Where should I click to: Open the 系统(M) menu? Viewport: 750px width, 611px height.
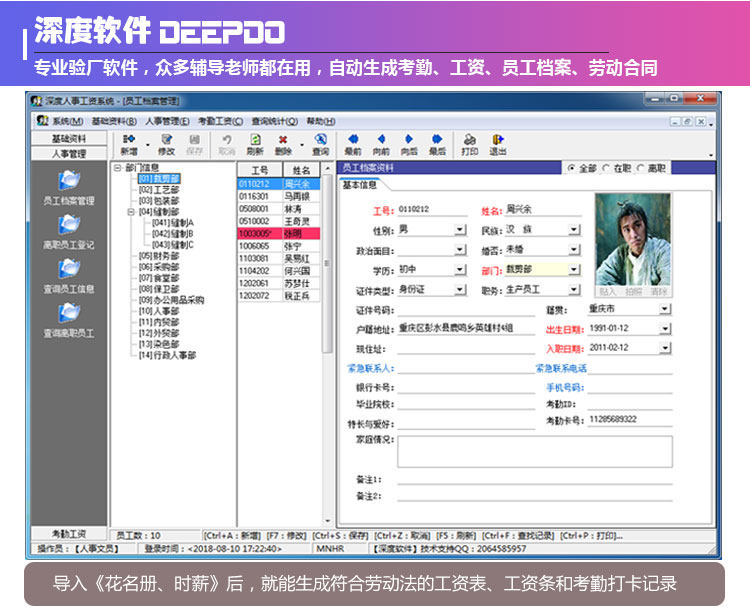coord(67,122)
